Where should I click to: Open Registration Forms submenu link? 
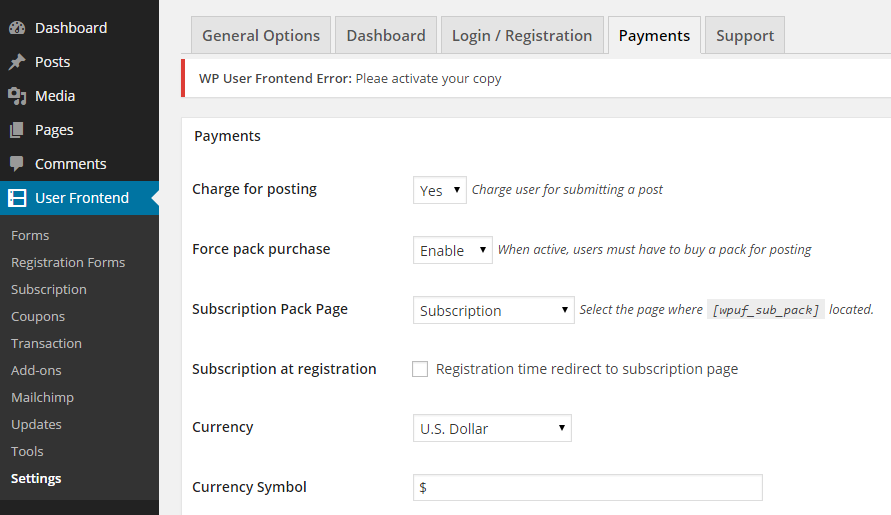[68, 263]
